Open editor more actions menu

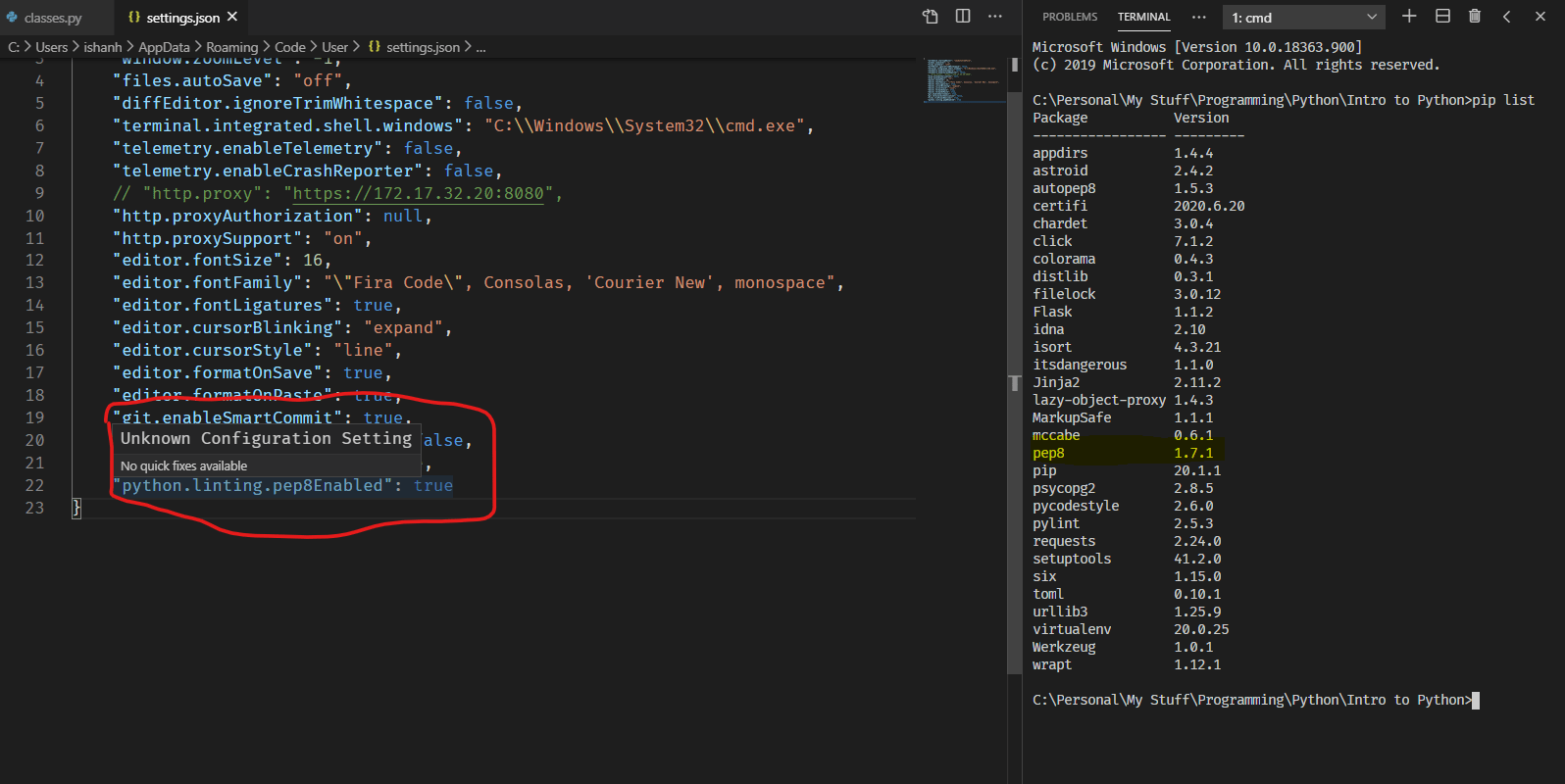[995, 17]
